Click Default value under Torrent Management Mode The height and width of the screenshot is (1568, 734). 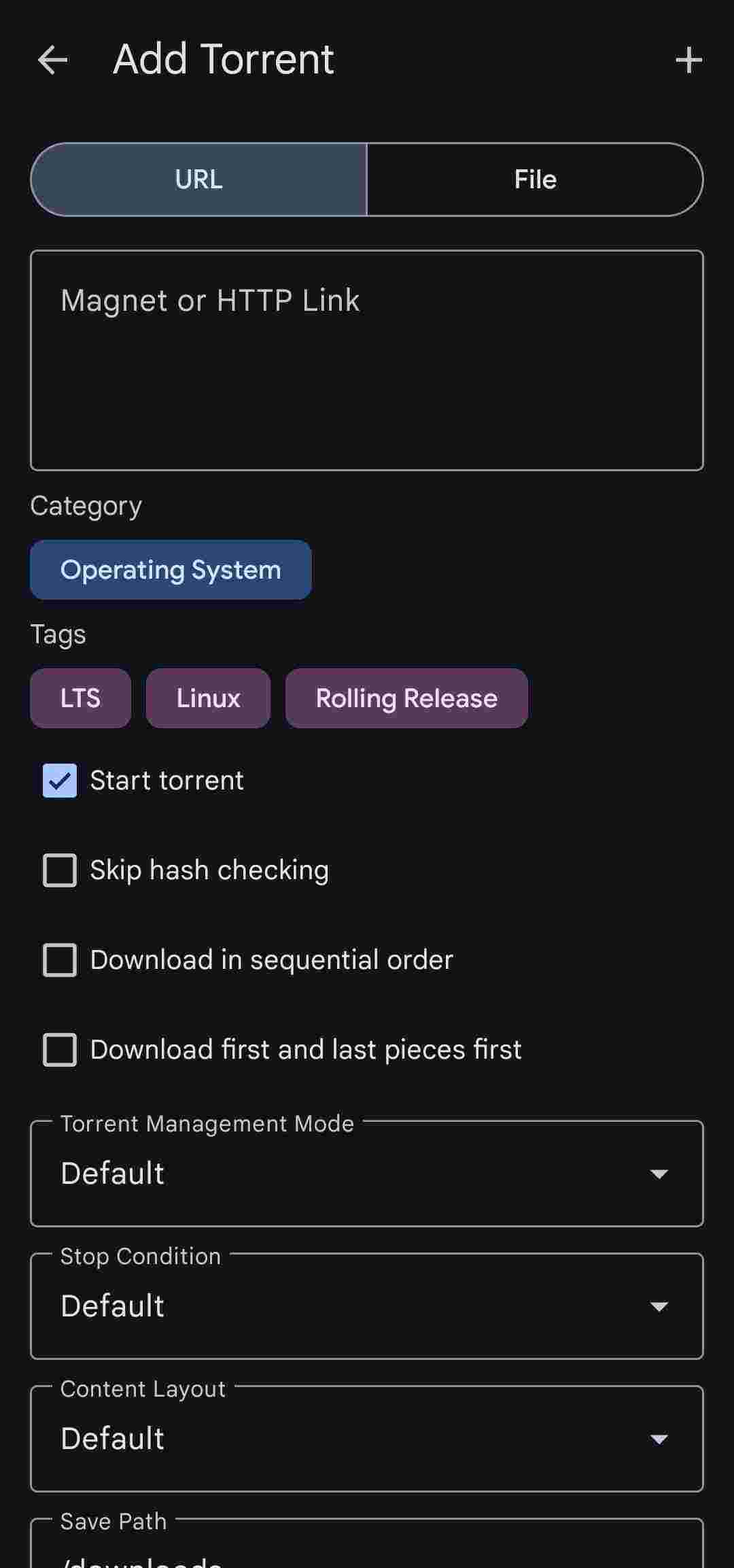pos(112,1174)
